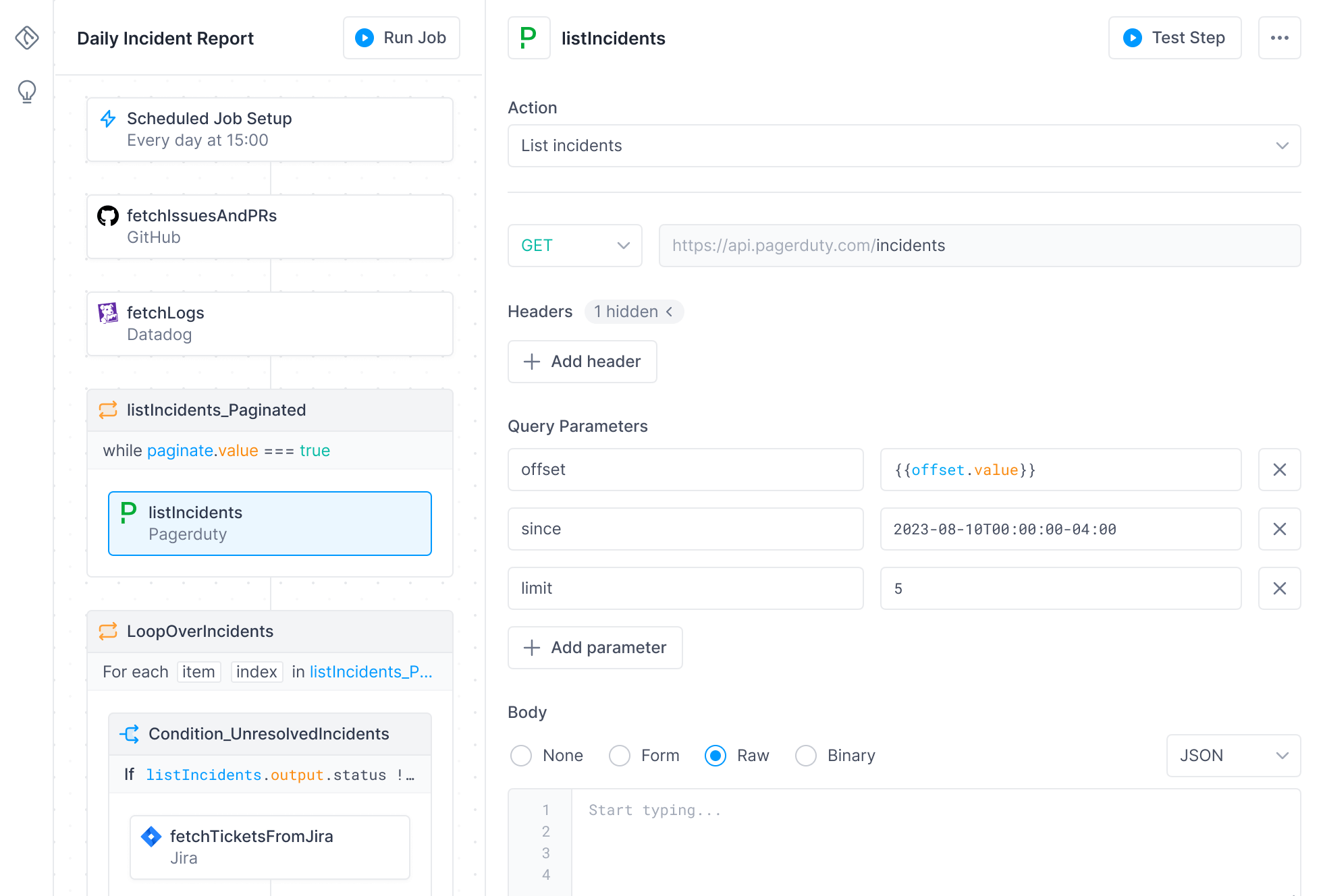The image size is (1323, 896).
Task: Choose the Form body option
Action: pyautogui.click(x=620, y=756)
